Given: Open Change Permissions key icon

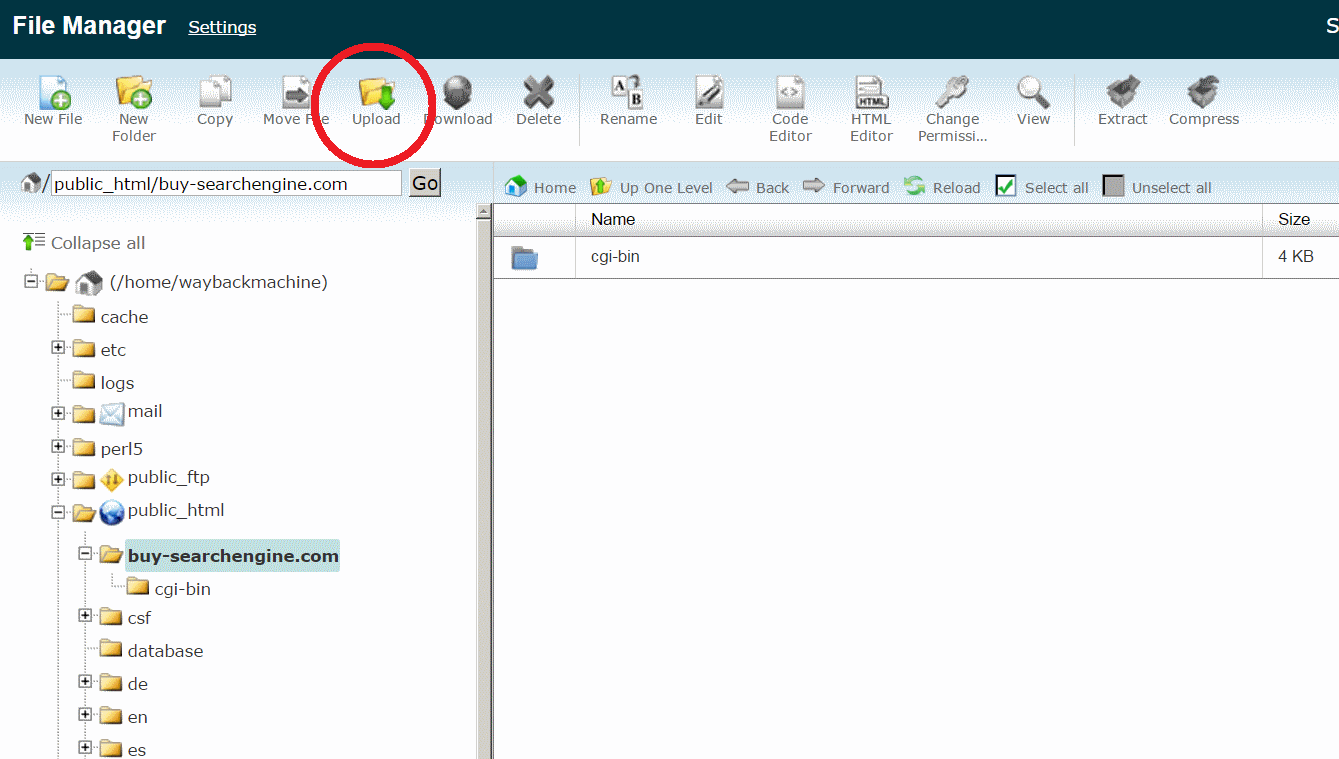Looking at the screenshot, I should coord(952,94).
